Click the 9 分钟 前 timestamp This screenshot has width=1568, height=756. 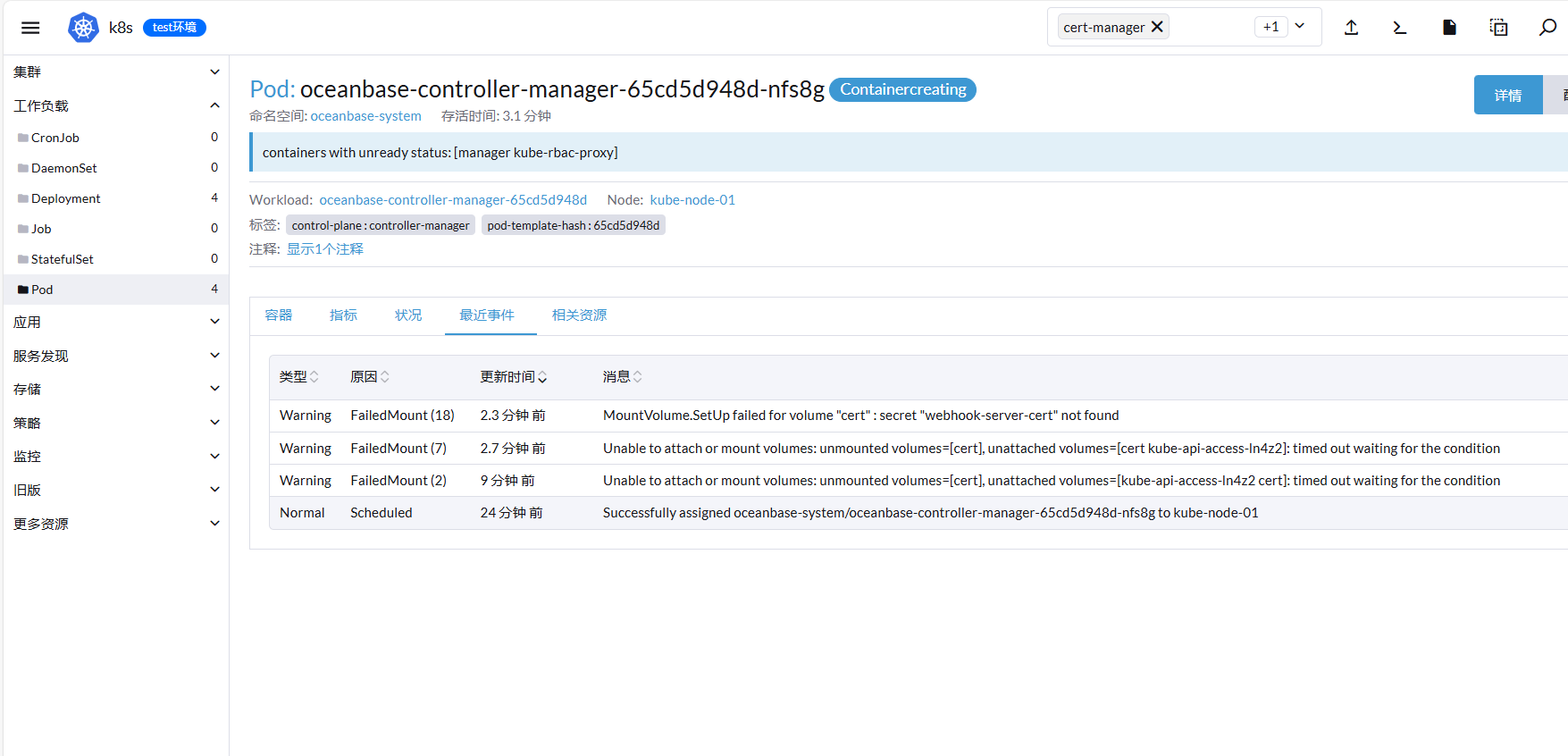tap(507, 481)
